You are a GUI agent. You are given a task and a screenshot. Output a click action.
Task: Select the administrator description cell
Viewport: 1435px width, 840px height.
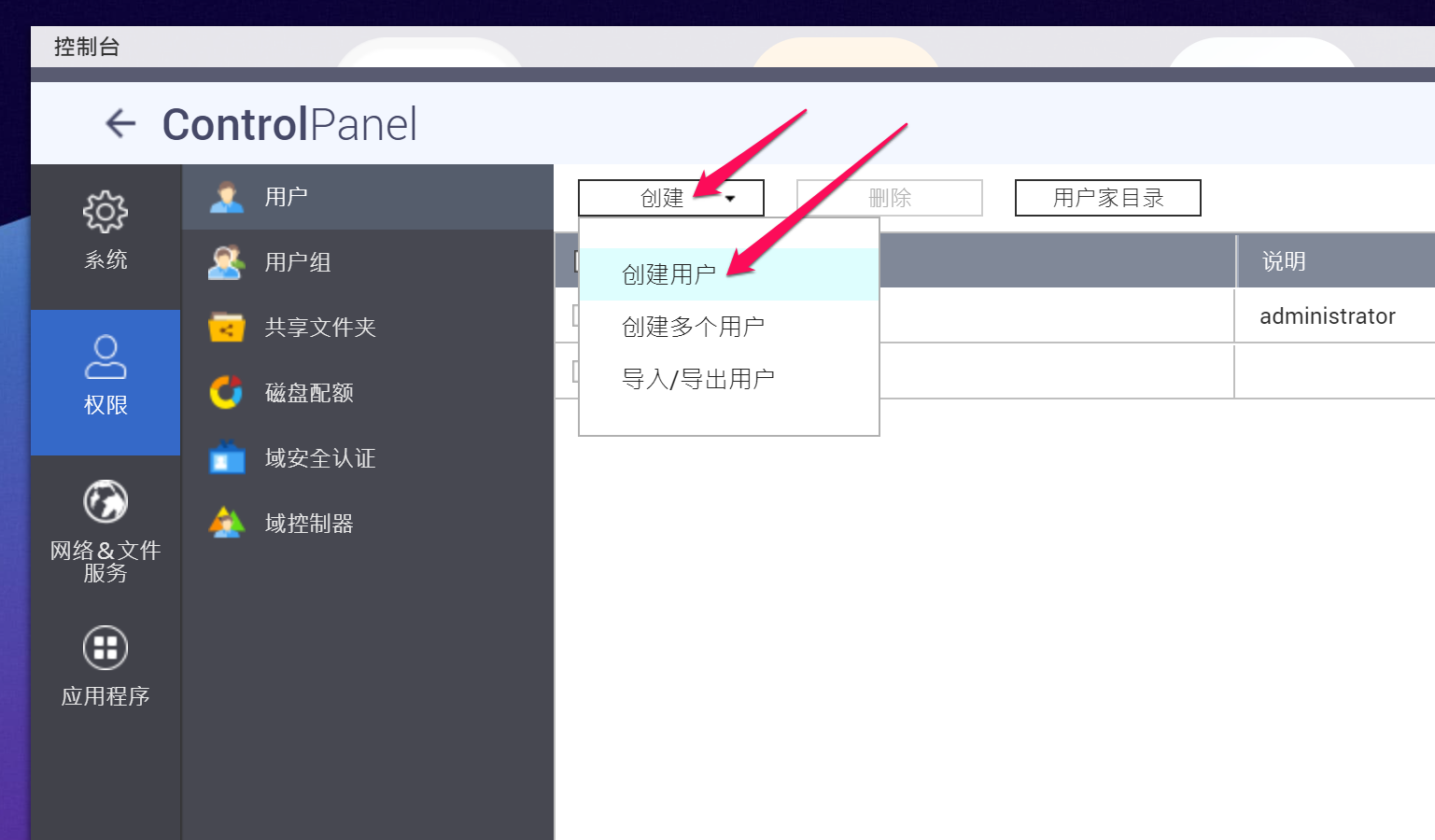1335,316
